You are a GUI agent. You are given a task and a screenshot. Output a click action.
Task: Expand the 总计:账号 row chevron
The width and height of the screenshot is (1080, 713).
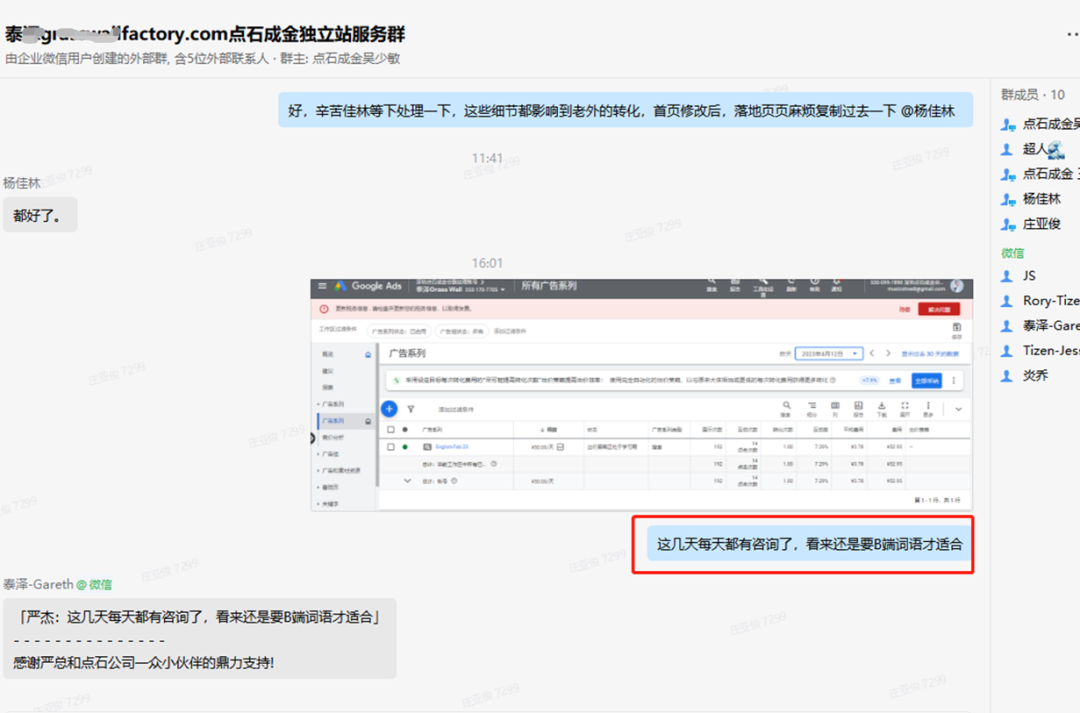408,482
